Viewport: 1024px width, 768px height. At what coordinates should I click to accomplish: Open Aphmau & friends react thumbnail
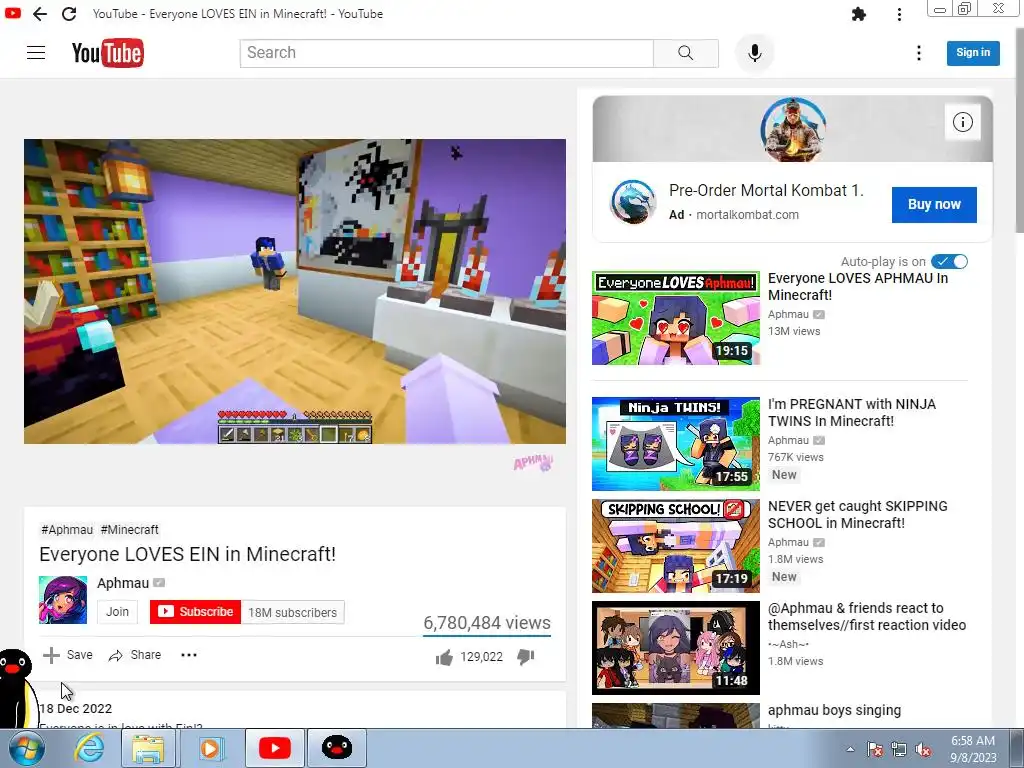[x=676, y=648]
